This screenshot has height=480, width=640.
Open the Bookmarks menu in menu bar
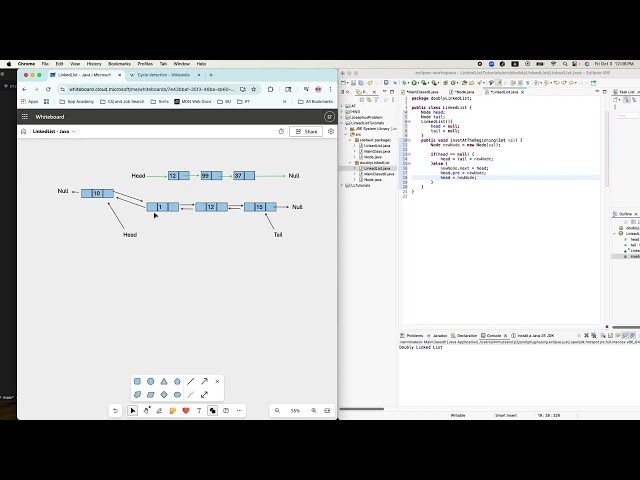point(119,64)
